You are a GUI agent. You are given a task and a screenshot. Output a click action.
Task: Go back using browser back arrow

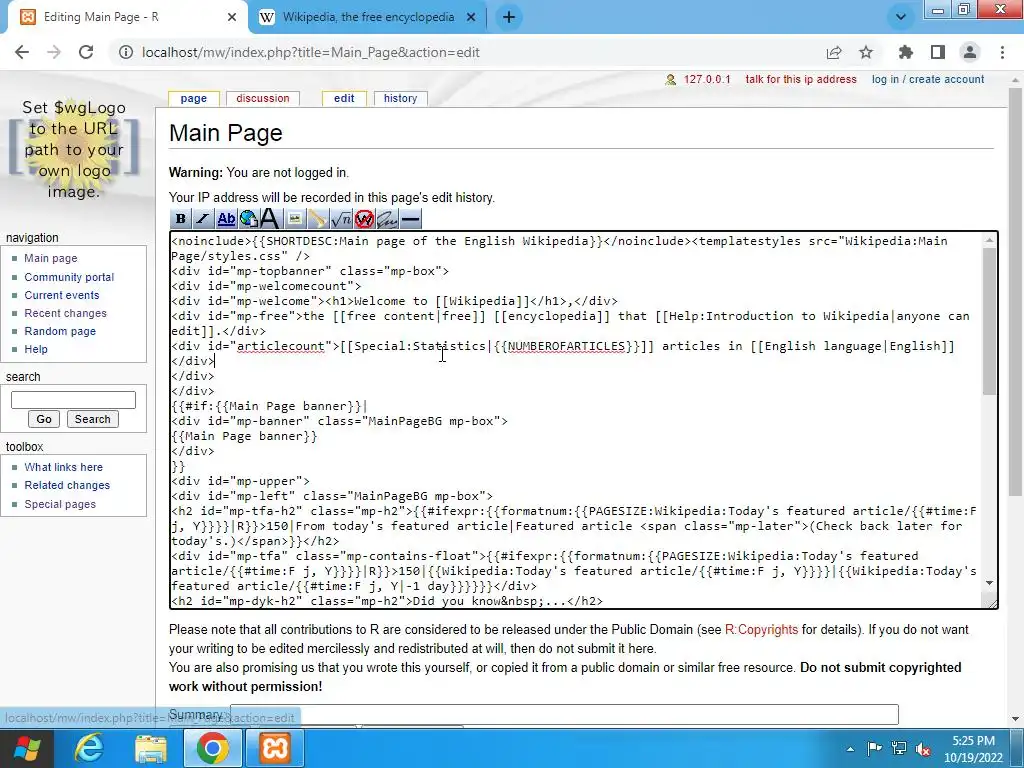click(x=22, y=52)
